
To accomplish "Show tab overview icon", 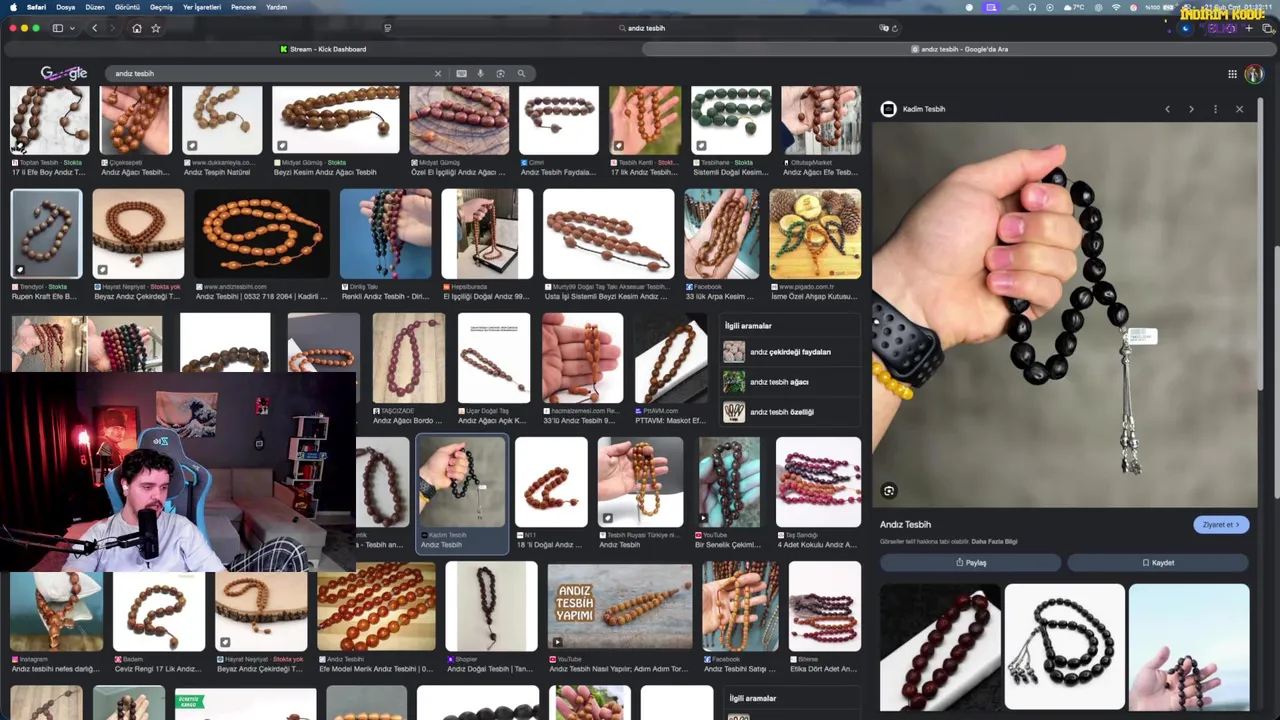I will click(1268, 28).
